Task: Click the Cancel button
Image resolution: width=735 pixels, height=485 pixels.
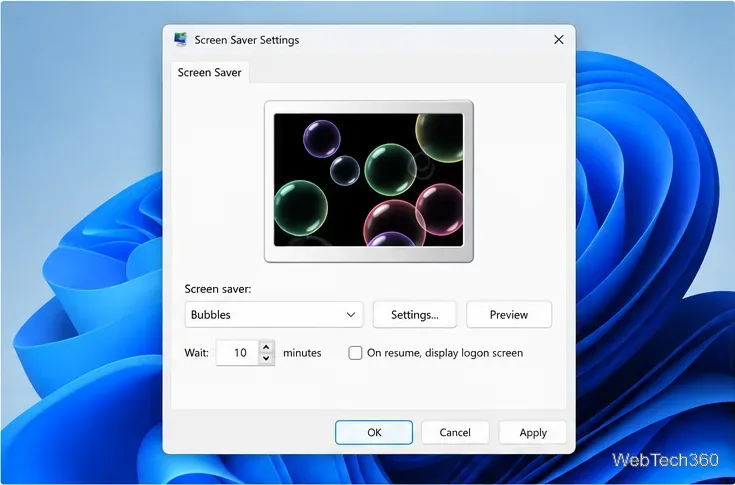Action: (455, 433)
